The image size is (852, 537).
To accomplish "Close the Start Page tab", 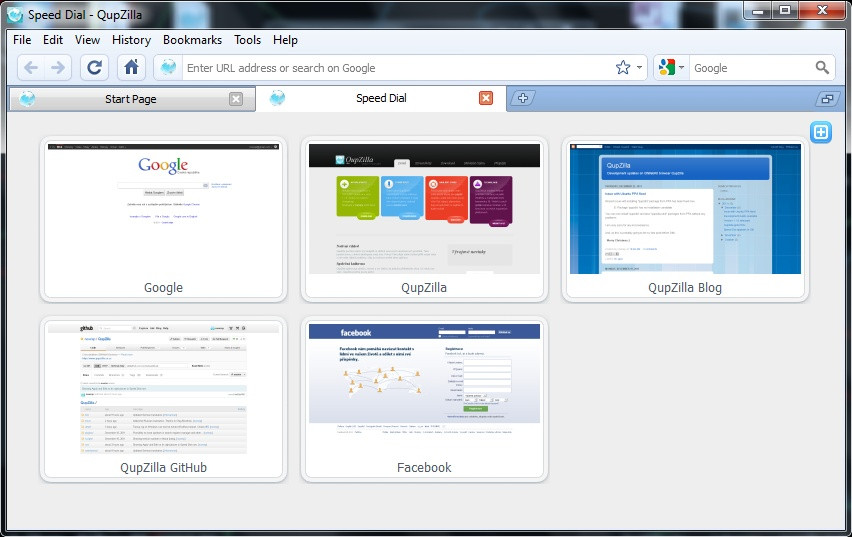I will tap(236, 99).
